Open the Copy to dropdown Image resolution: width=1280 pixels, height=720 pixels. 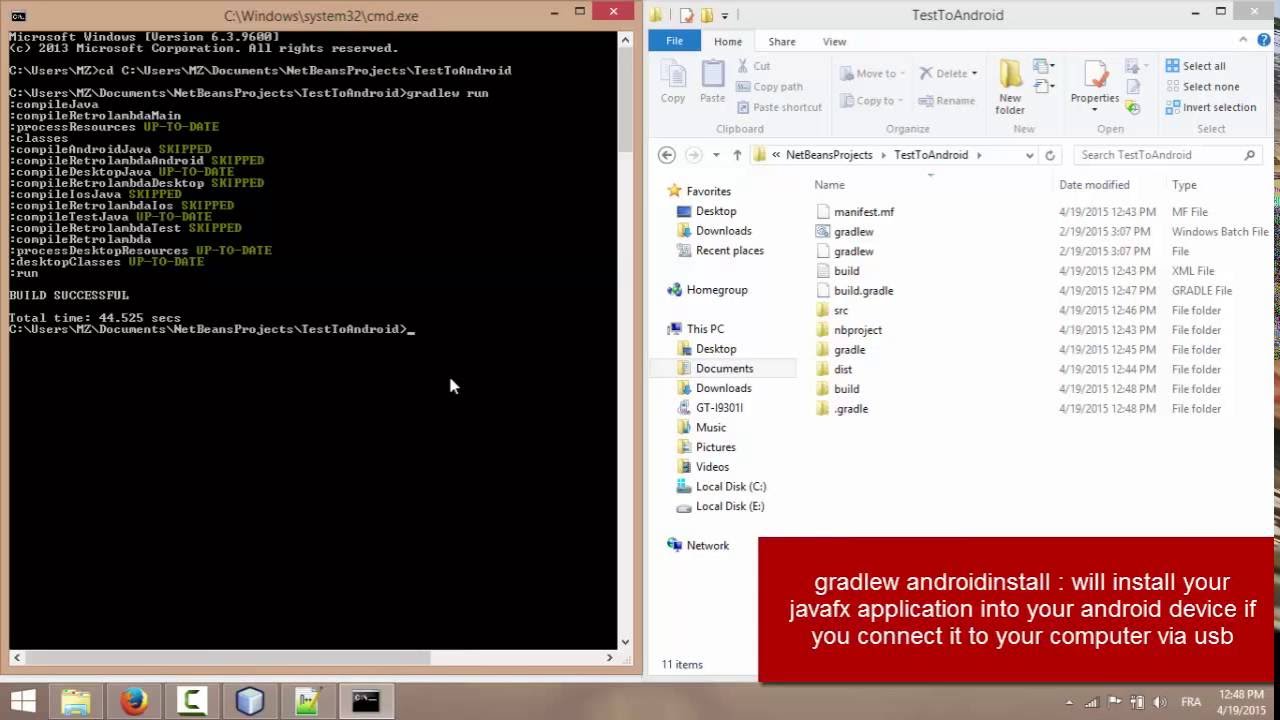pos(872,100)
